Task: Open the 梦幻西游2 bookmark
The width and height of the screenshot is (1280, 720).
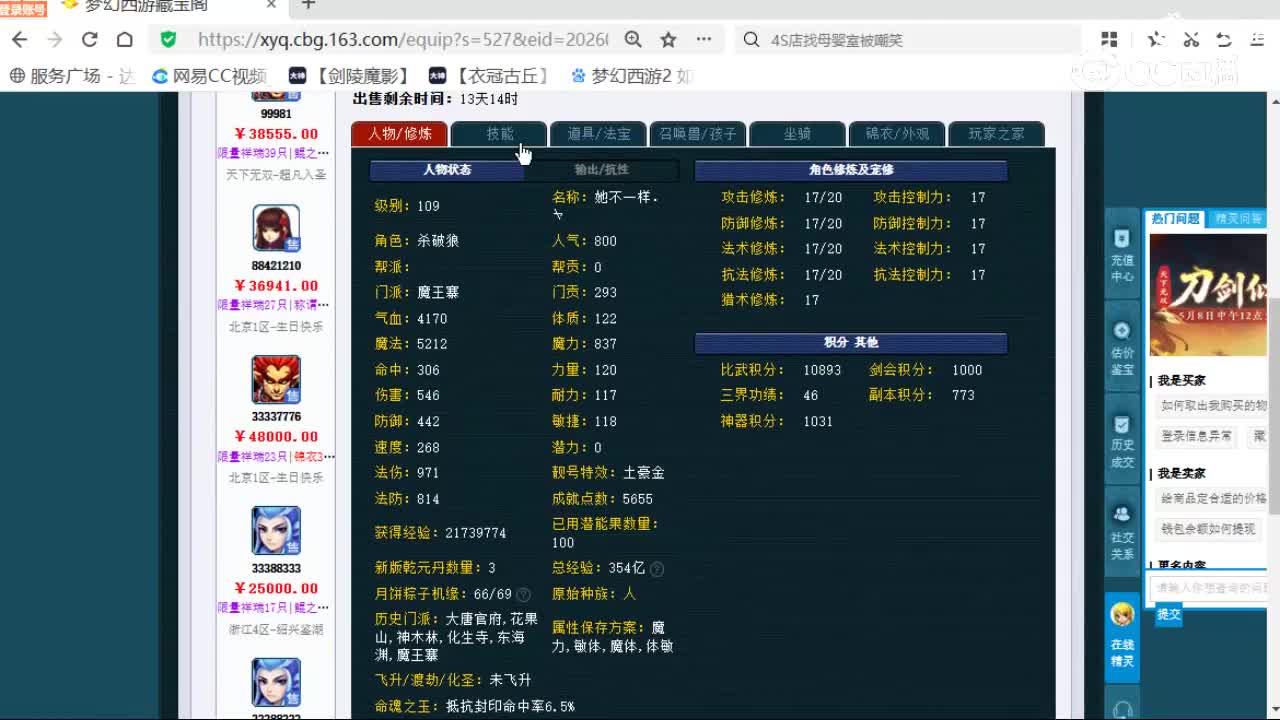Action: click(x=632, y=76)
